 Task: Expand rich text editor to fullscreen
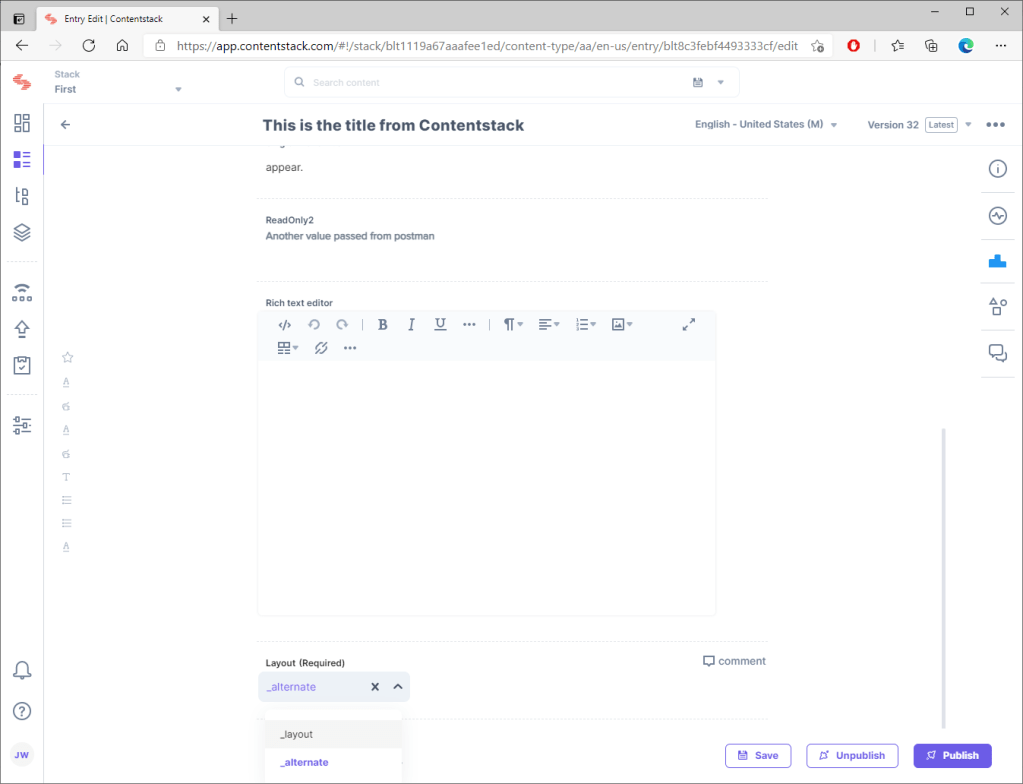688,325
